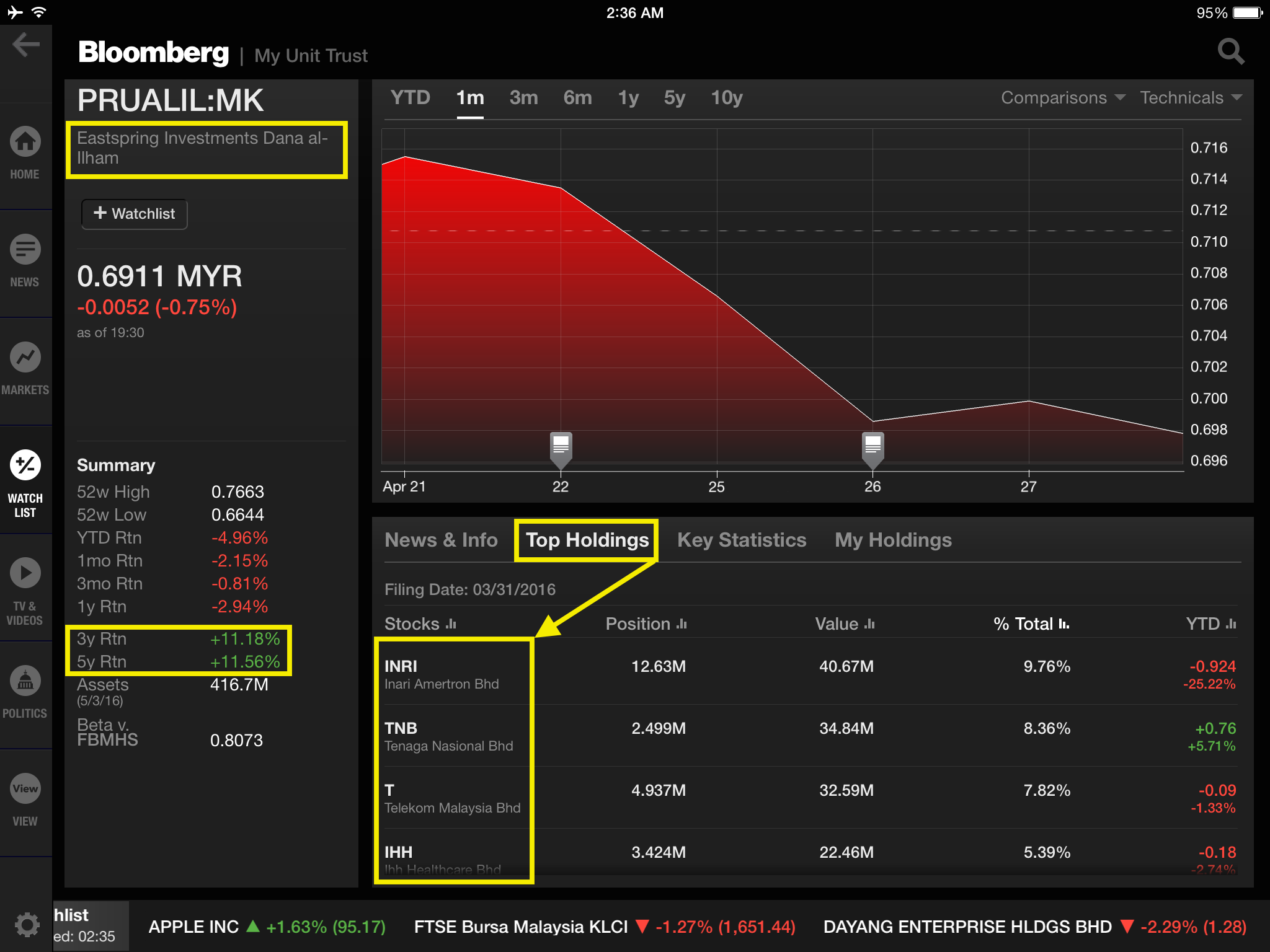Tap the View icon in sidebar
This screenshot has width=1270, height=952.
pos(25,789)
